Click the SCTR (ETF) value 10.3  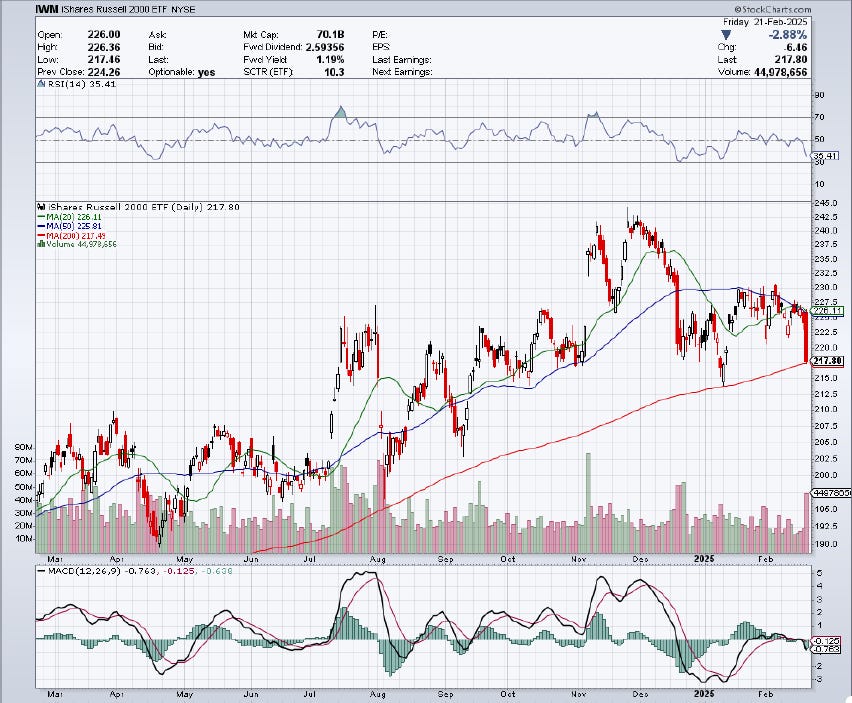point(334,72)
